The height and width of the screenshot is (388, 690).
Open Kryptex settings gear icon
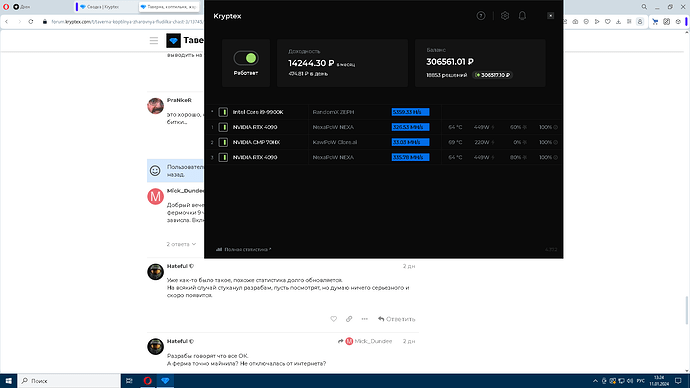coord(505,16)
